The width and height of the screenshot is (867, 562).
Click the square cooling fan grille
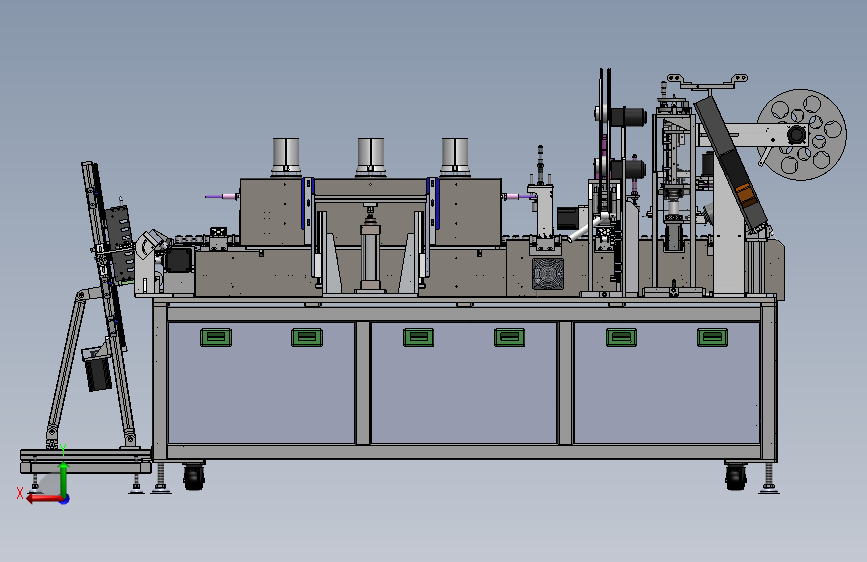tap(548, 274)
